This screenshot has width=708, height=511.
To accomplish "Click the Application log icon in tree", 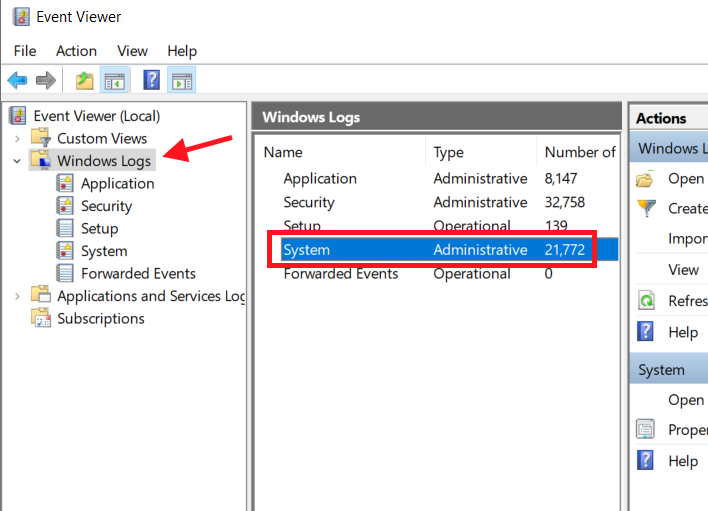I will point(65,183).
